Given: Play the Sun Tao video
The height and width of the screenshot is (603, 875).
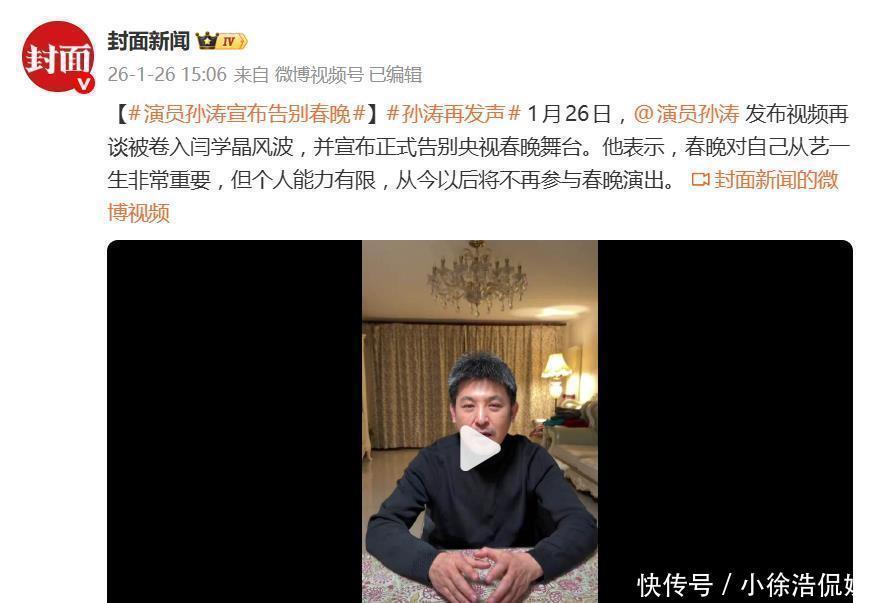Looking at the screenshot, I should (x=479, y=448).
